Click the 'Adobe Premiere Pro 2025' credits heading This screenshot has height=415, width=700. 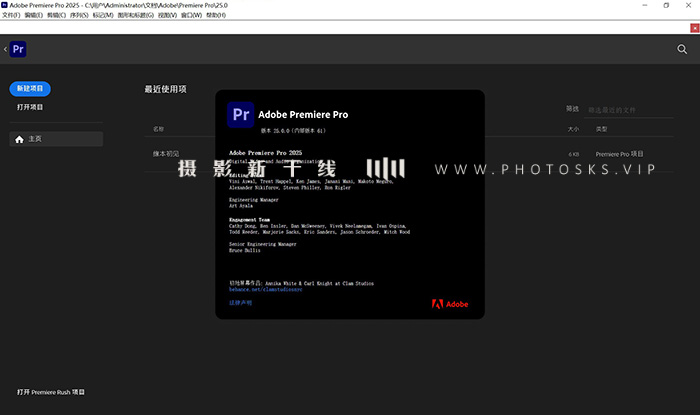coord(265,153)
